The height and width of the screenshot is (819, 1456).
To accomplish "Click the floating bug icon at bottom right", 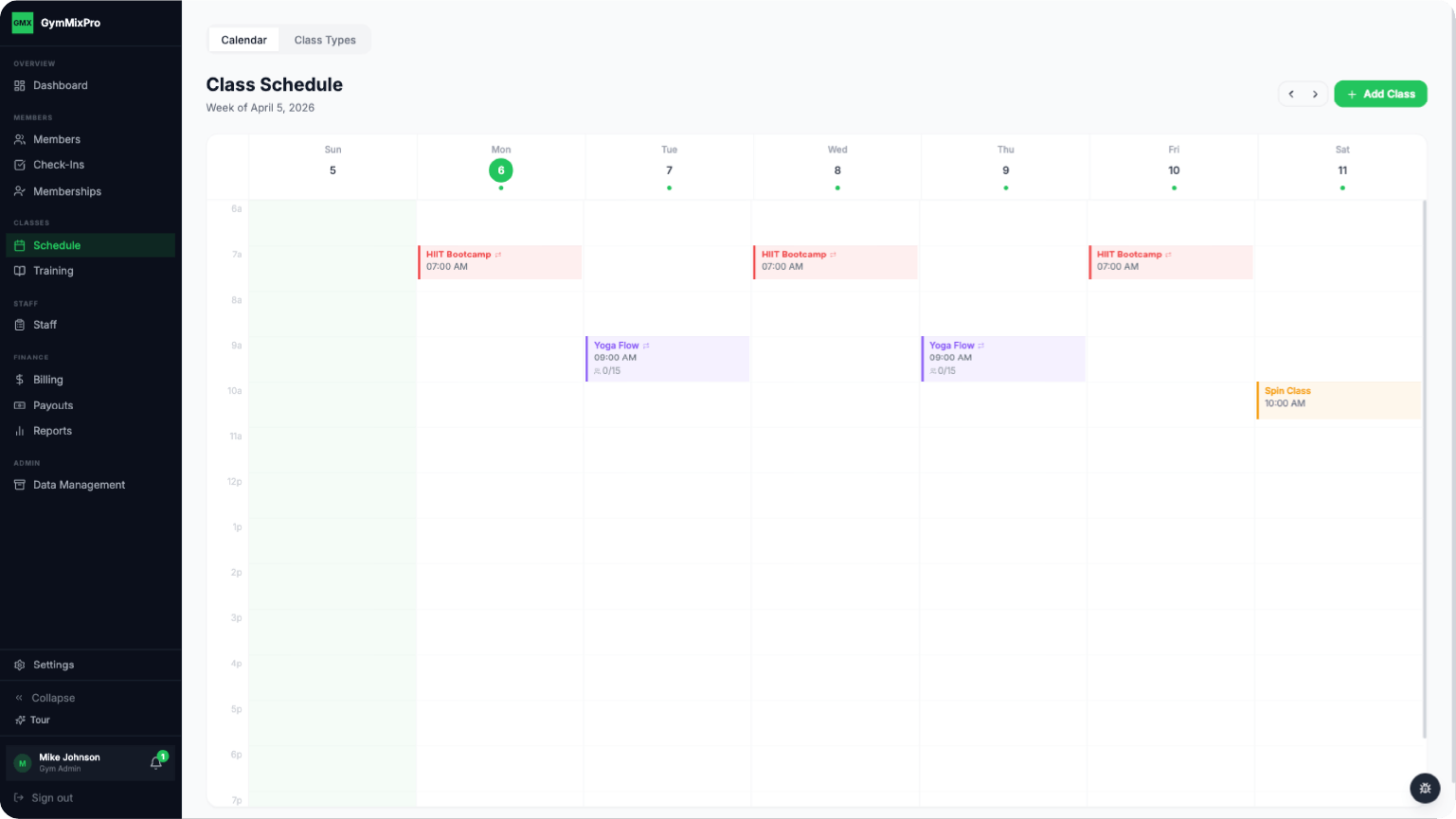I will pyautogui.click(x=1425, y=788).
